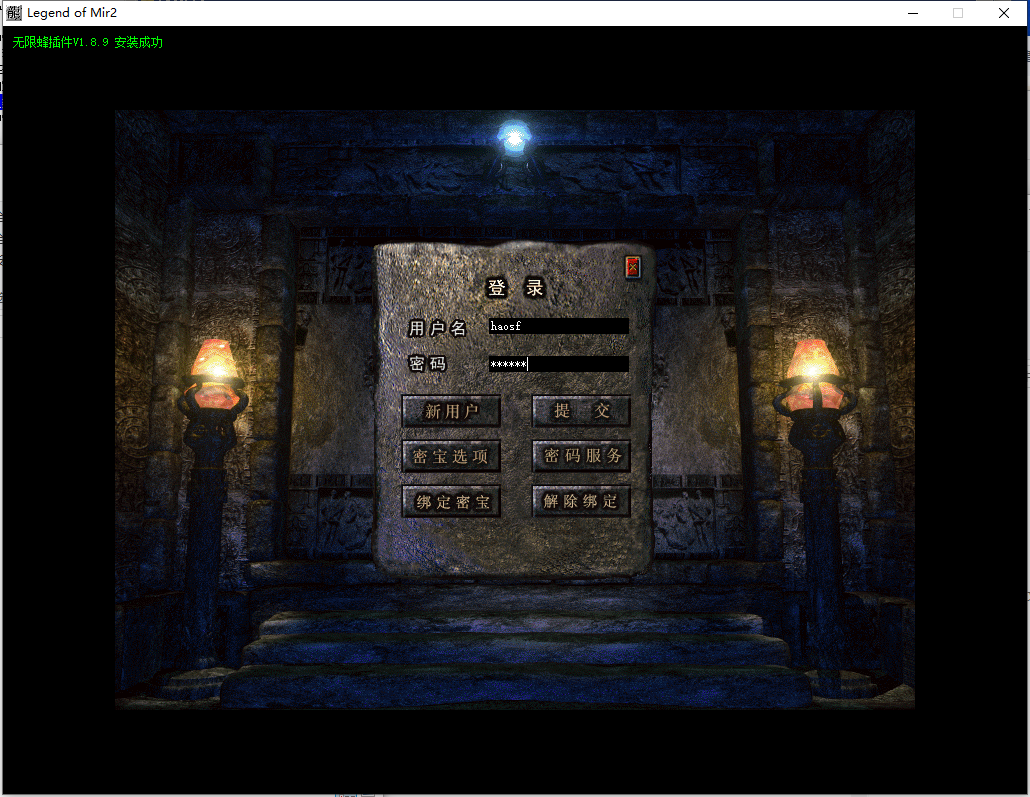Click the green plugin install success message

pos(88,43)
